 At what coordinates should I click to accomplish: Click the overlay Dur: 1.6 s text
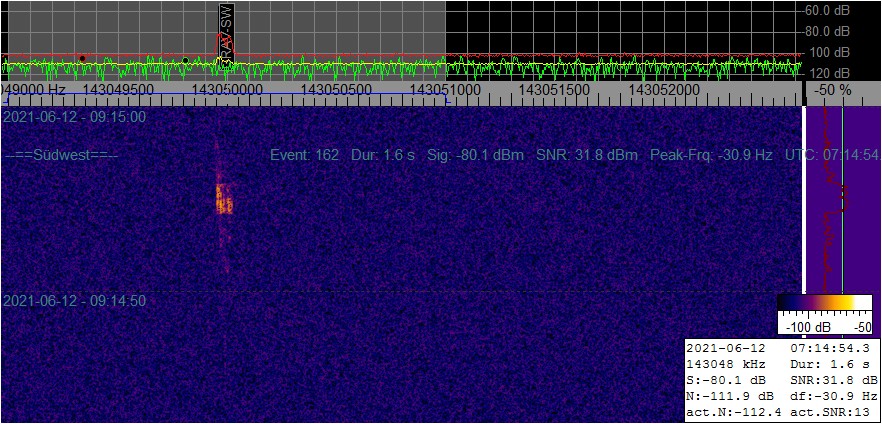[x=382, y=155]
